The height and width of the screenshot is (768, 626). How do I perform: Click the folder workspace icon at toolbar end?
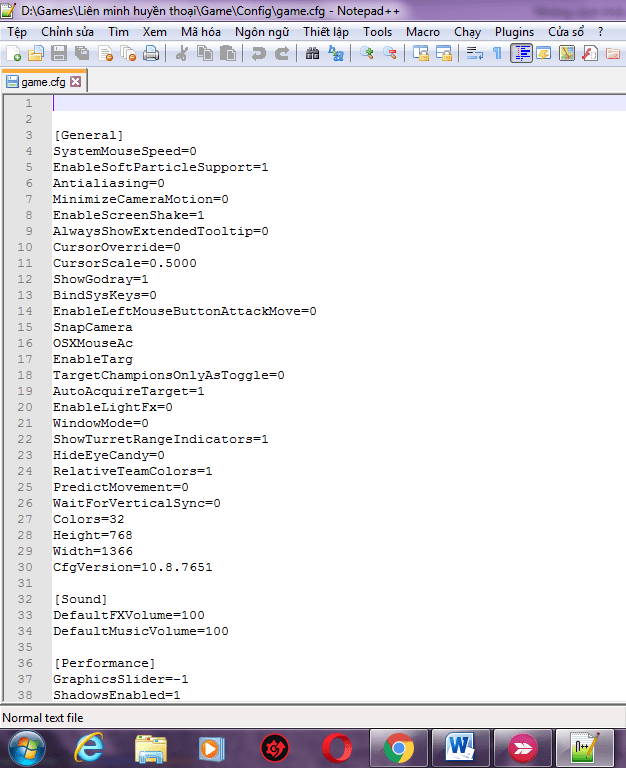click(613, 53)
